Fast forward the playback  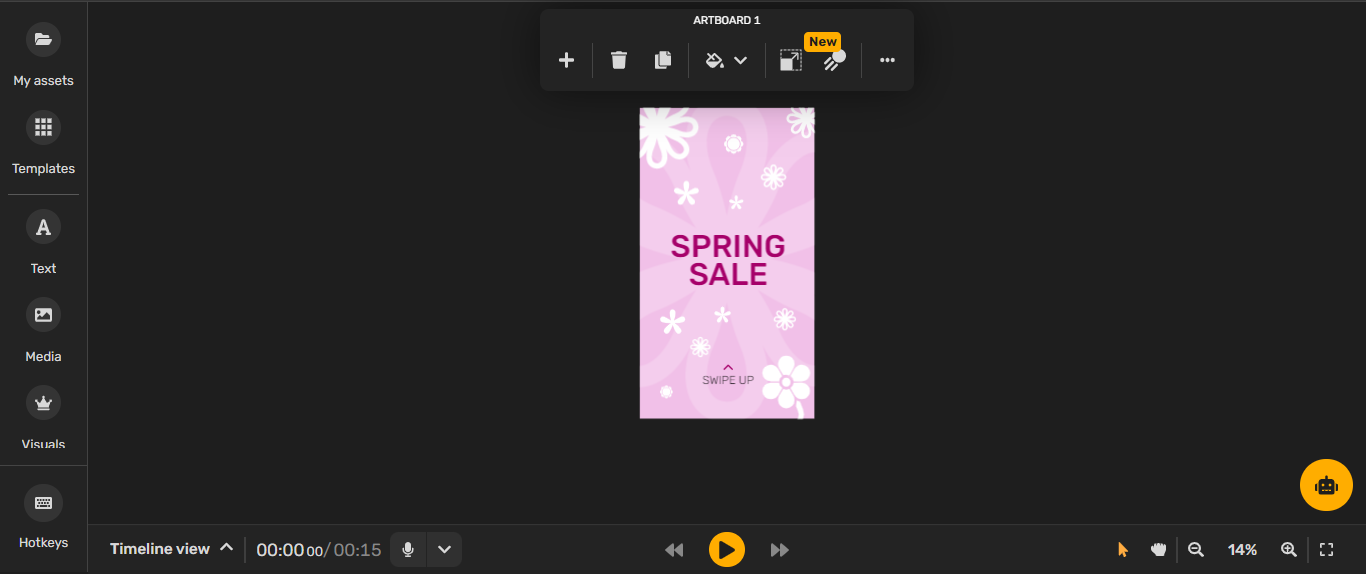point(780,550)
